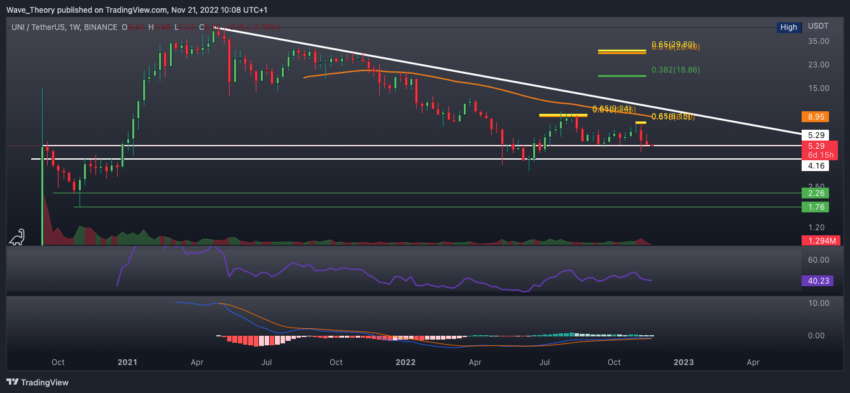Viewport: 850px width, 393px height.
Task: Click the dinosaur watermark icon on chart
Action: point(17,236)
